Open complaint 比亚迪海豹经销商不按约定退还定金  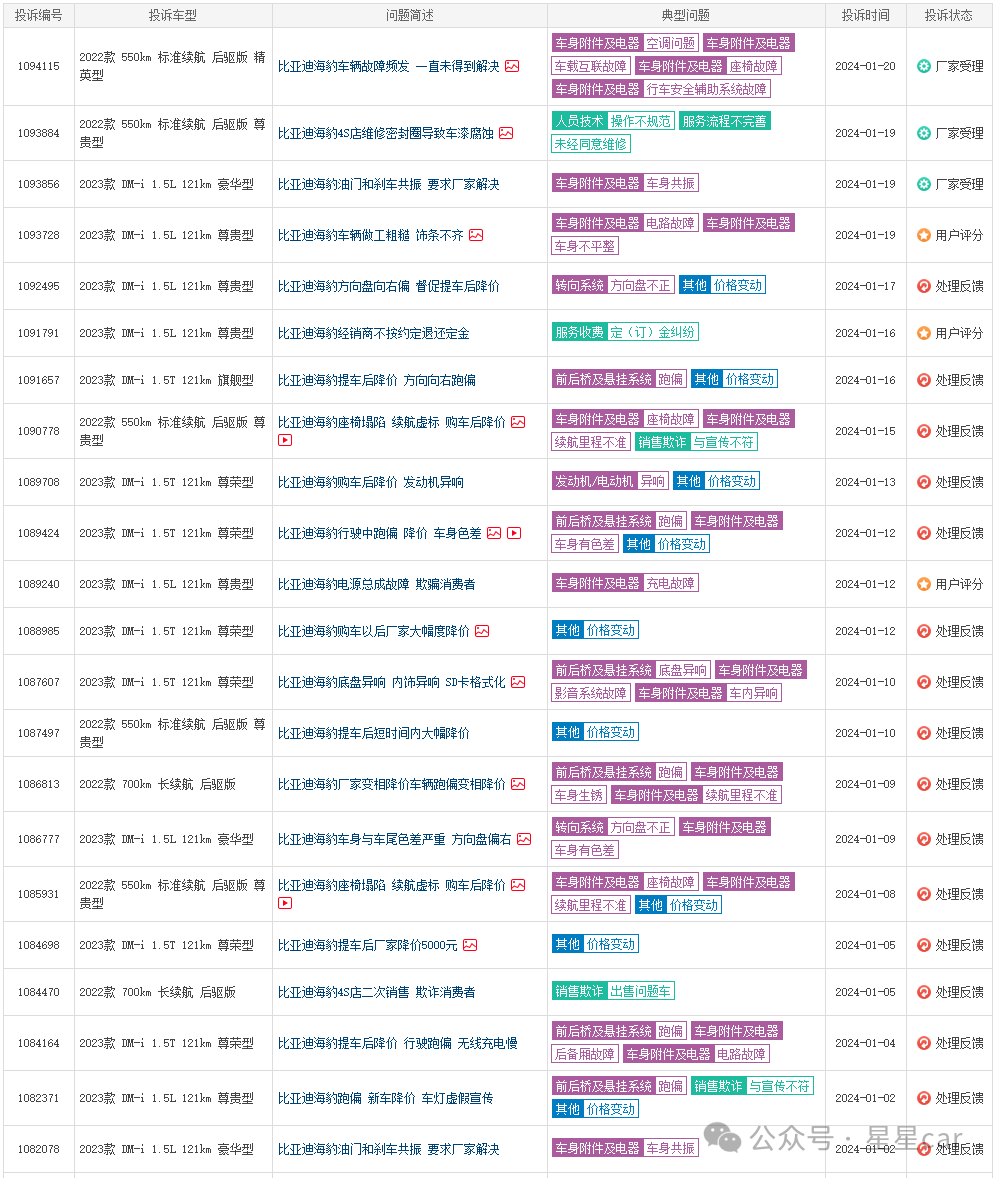point(373,333)
